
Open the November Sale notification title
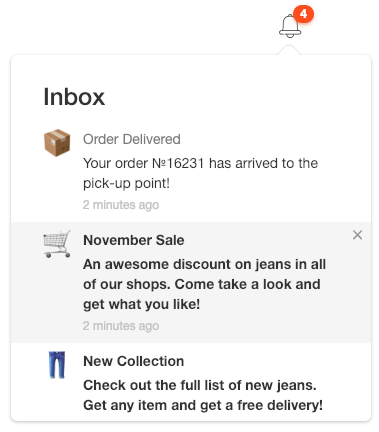(134, 240)
